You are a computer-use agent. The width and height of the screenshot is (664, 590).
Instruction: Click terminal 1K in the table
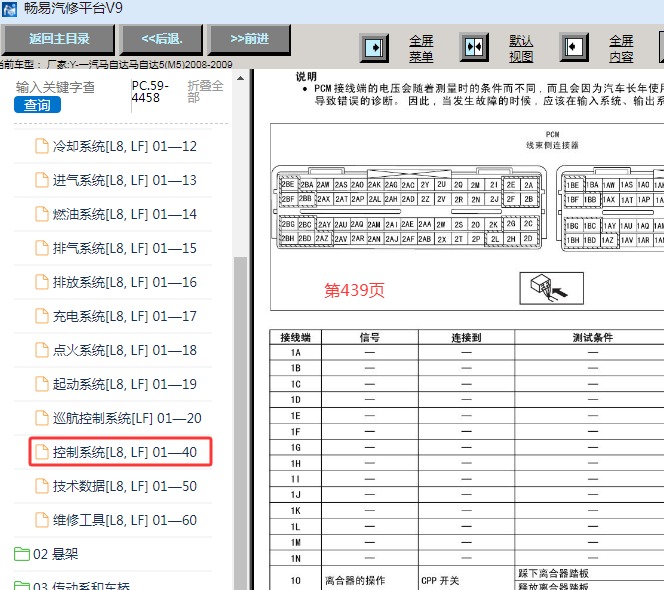point(296,511)
